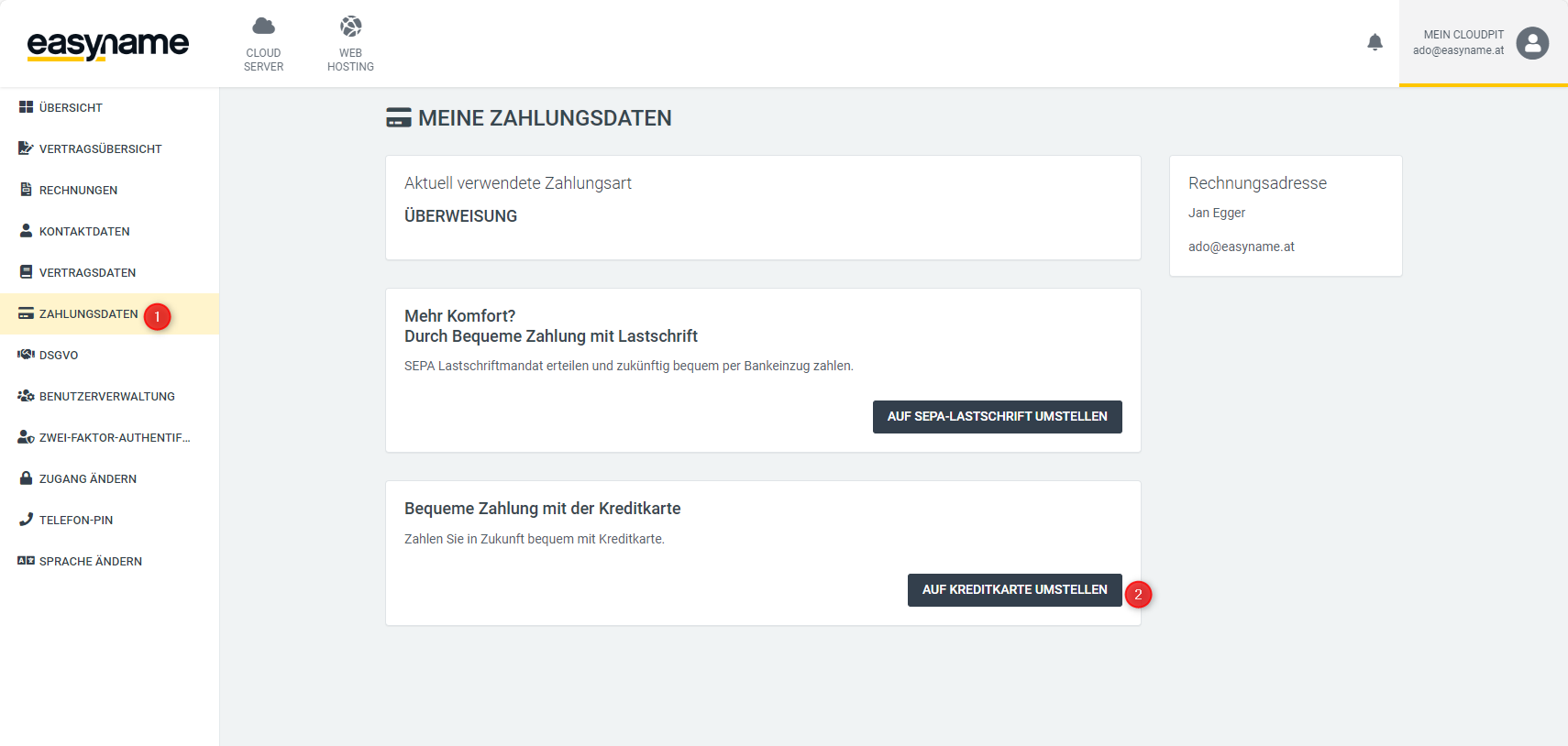Click the user profile avatar icon
The width and height of the screenshot is (1568, 746).
coord(1532,43)
